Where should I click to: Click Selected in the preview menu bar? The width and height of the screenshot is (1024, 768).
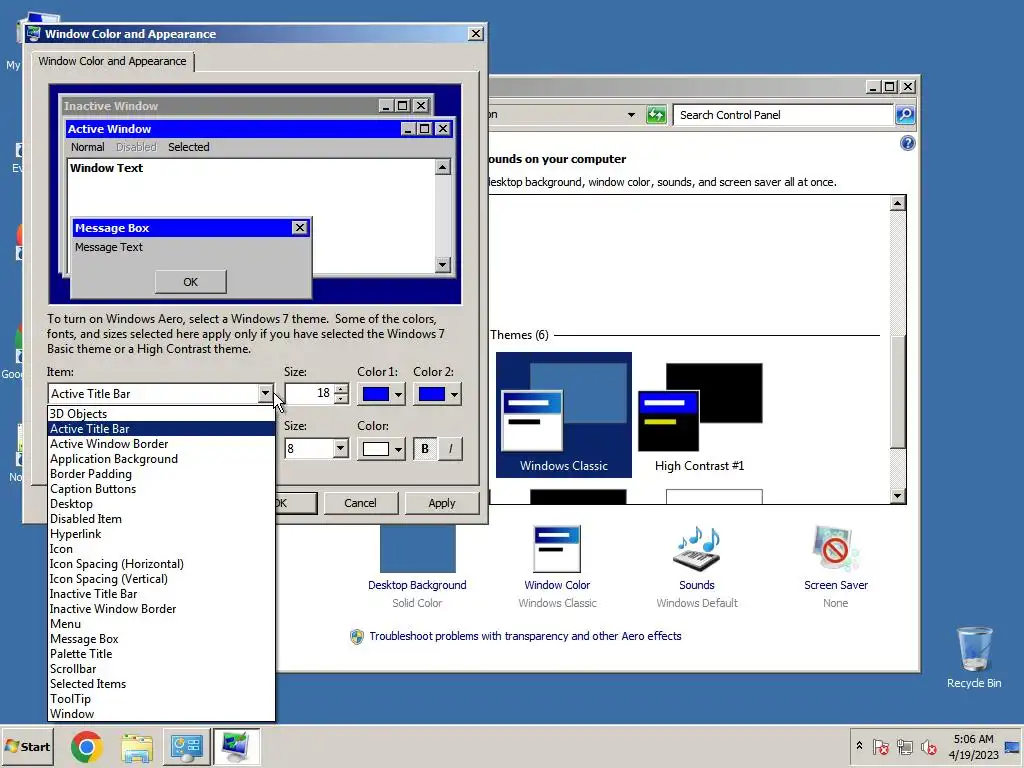point(189,148)
